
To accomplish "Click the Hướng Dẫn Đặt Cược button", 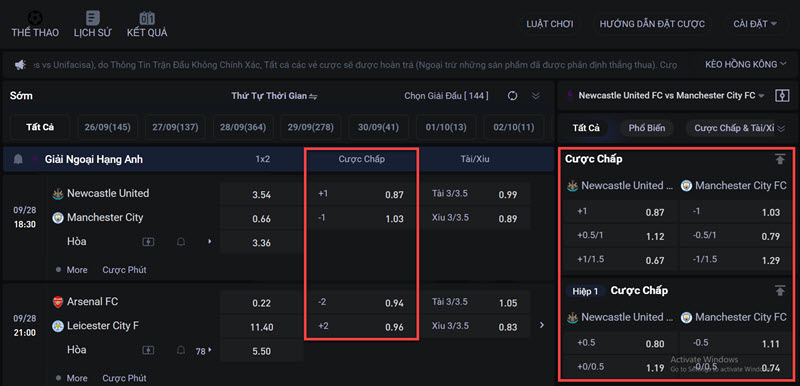I will (x=652, y=24).
